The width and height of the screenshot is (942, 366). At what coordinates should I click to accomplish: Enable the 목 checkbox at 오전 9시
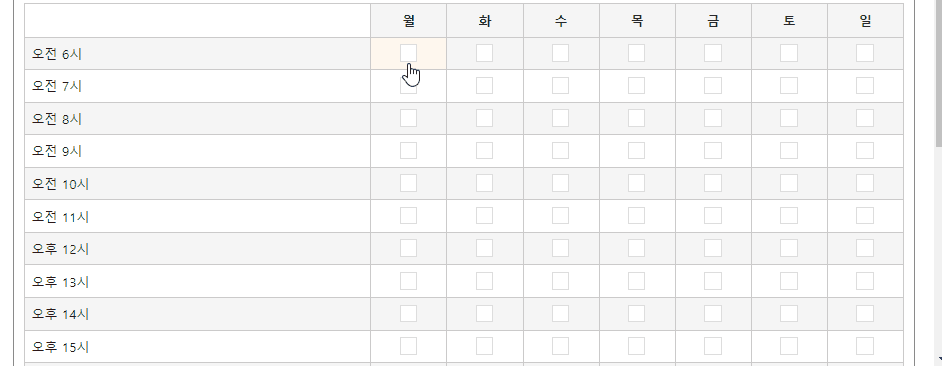point(637,151)
